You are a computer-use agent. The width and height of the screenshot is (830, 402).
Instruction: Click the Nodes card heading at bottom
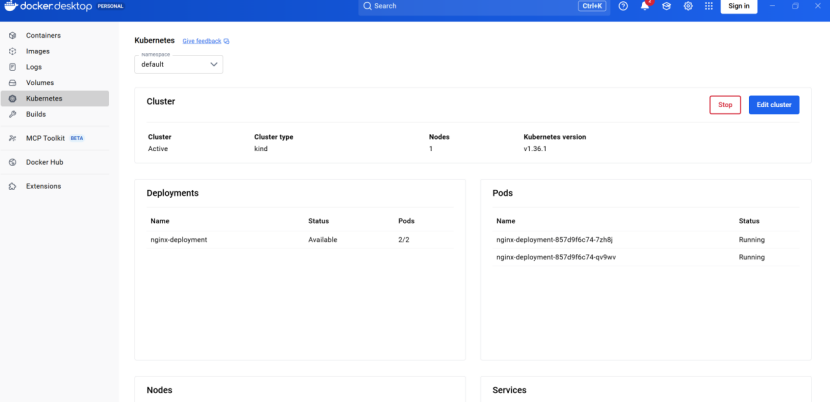click(x=159, y=390)
